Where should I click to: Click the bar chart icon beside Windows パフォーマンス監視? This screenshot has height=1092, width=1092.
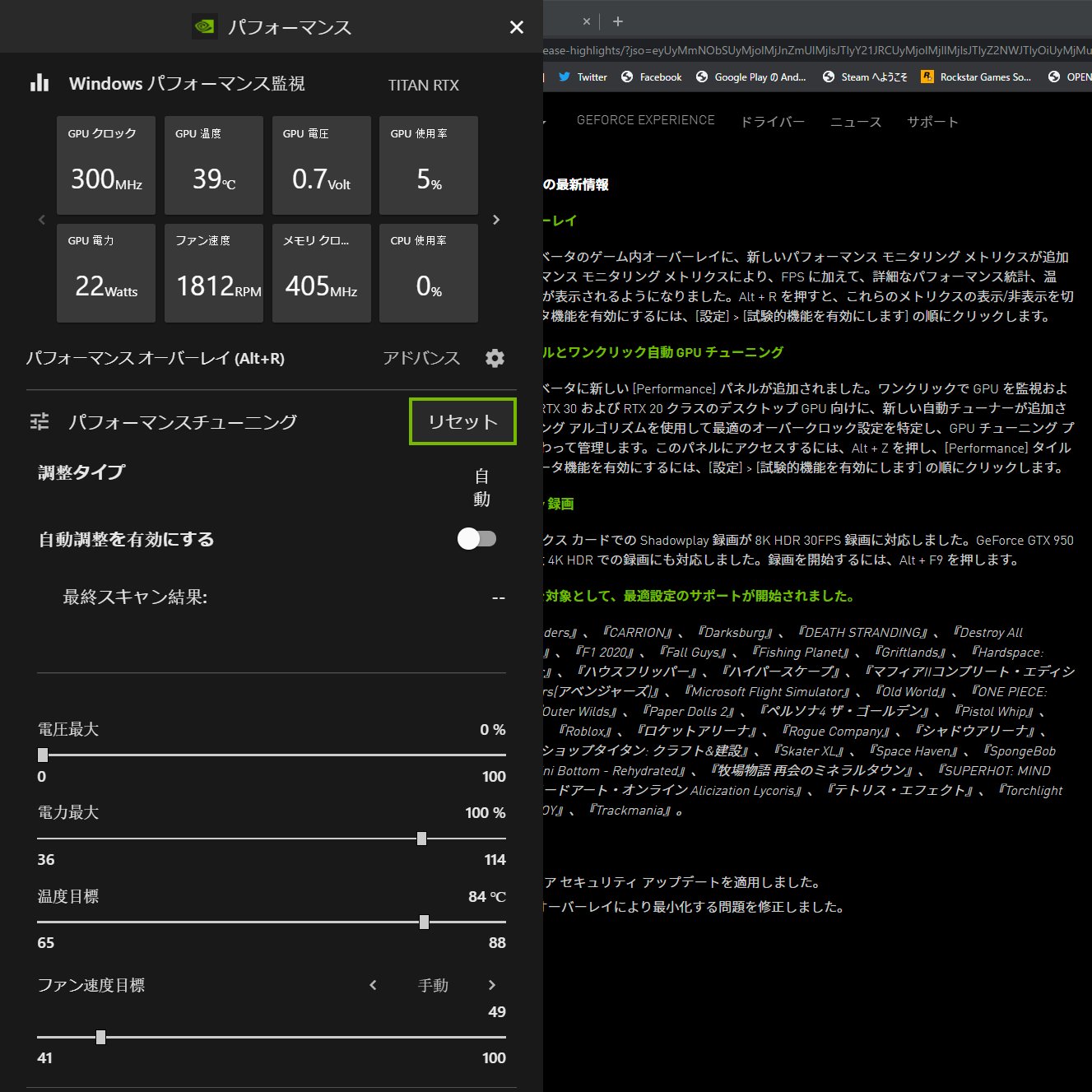click(39, 83)
